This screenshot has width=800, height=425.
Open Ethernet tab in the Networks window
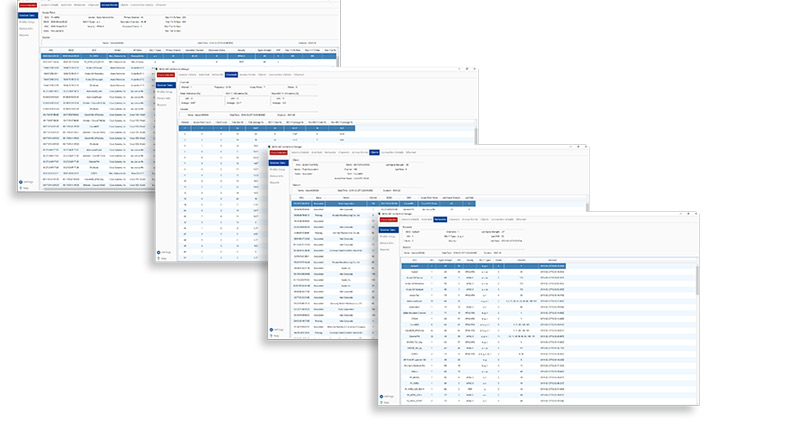tap(521, 219)
